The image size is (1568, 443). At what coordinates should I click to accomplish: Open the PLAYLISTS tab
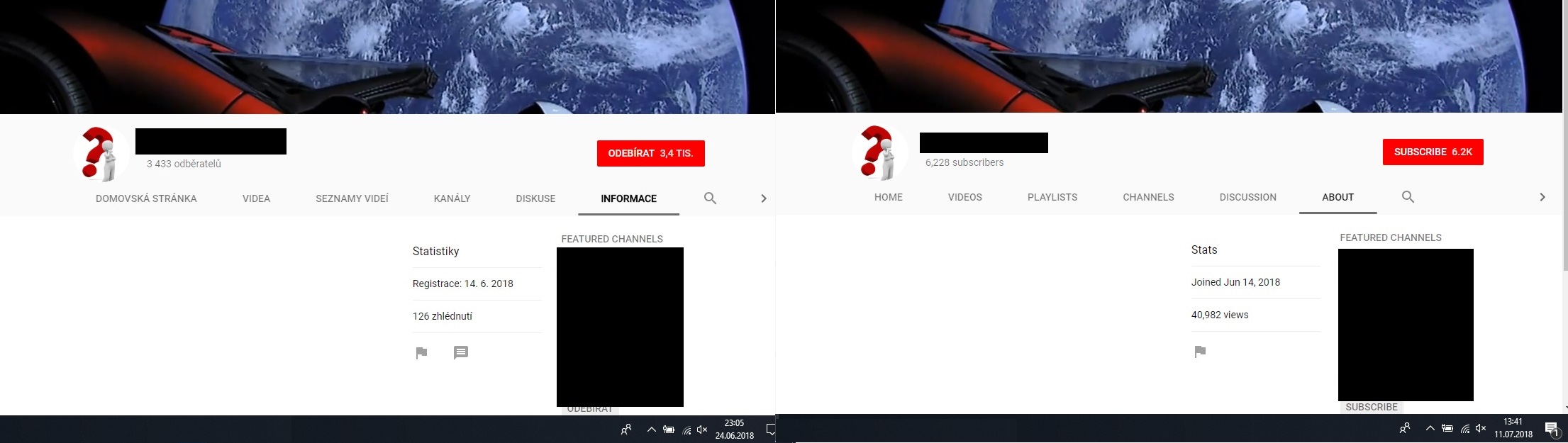(1052, 197)
